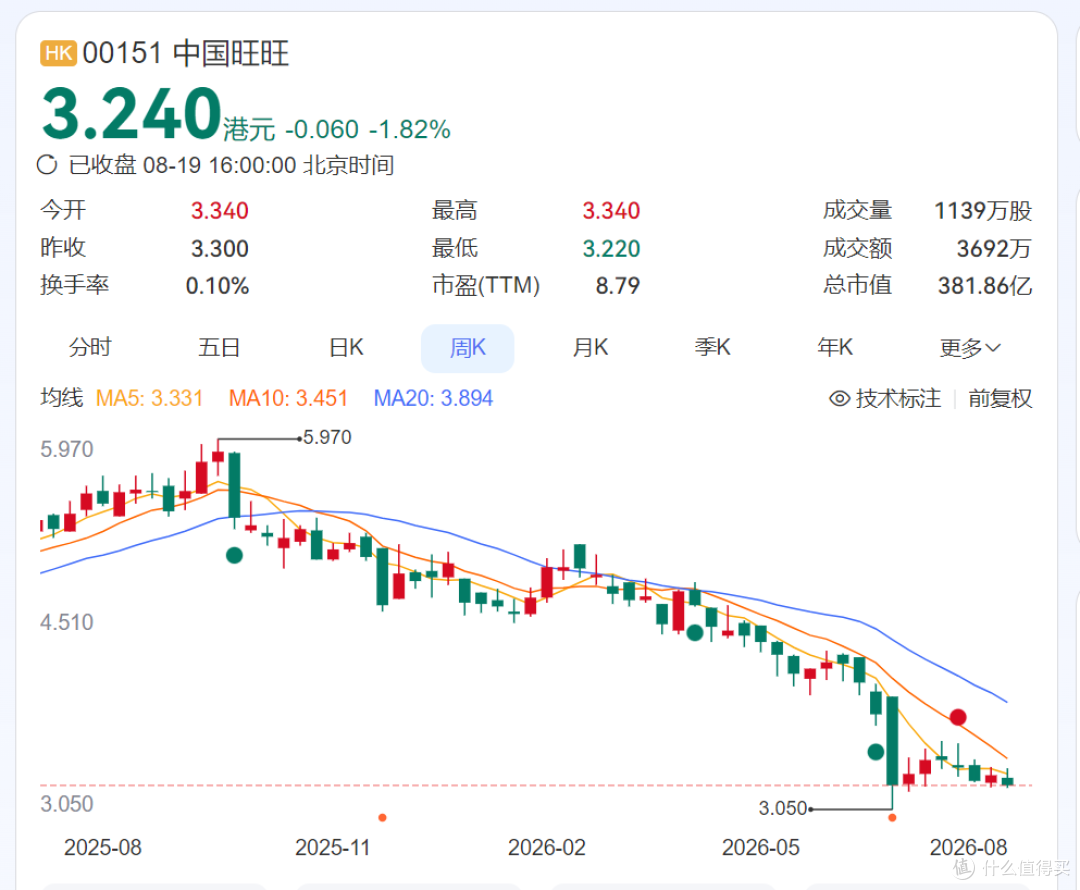This screenshot has height=890, width=1080.
Task: Click the 换手率 value 0.10%
Action: (x=218, y=286)
